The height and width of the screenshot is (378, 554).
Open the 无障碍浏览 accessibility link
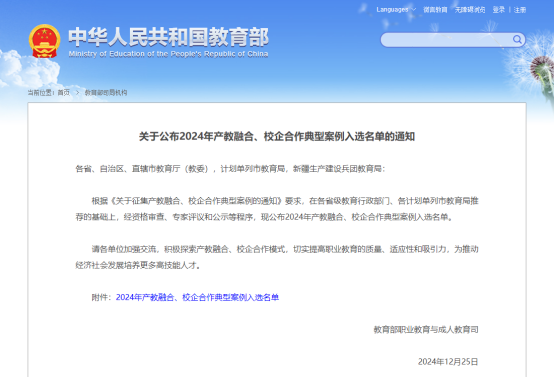pos(470,10)
